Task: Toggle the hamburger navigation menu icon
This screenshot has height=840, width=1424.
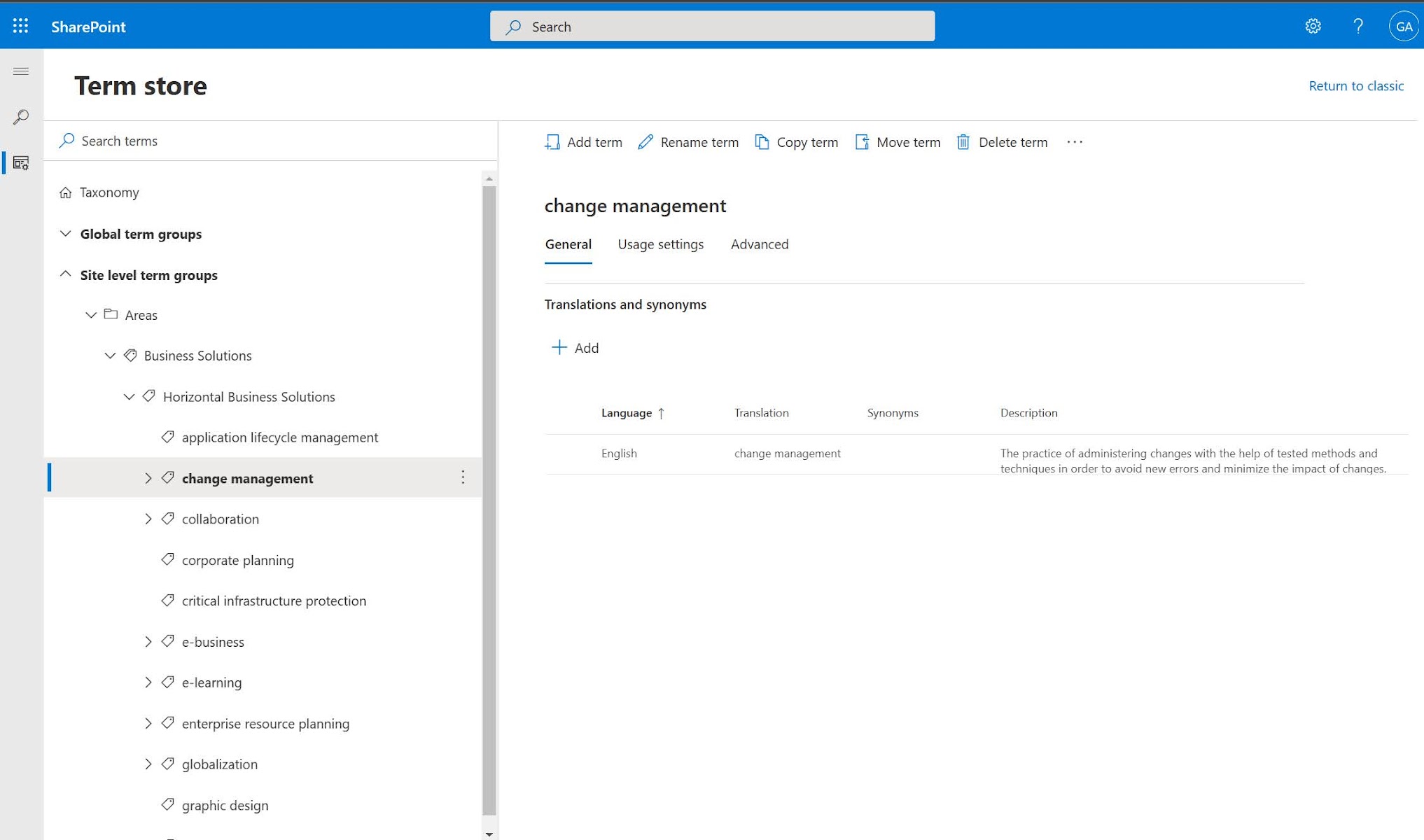Action: pos(21,71)
